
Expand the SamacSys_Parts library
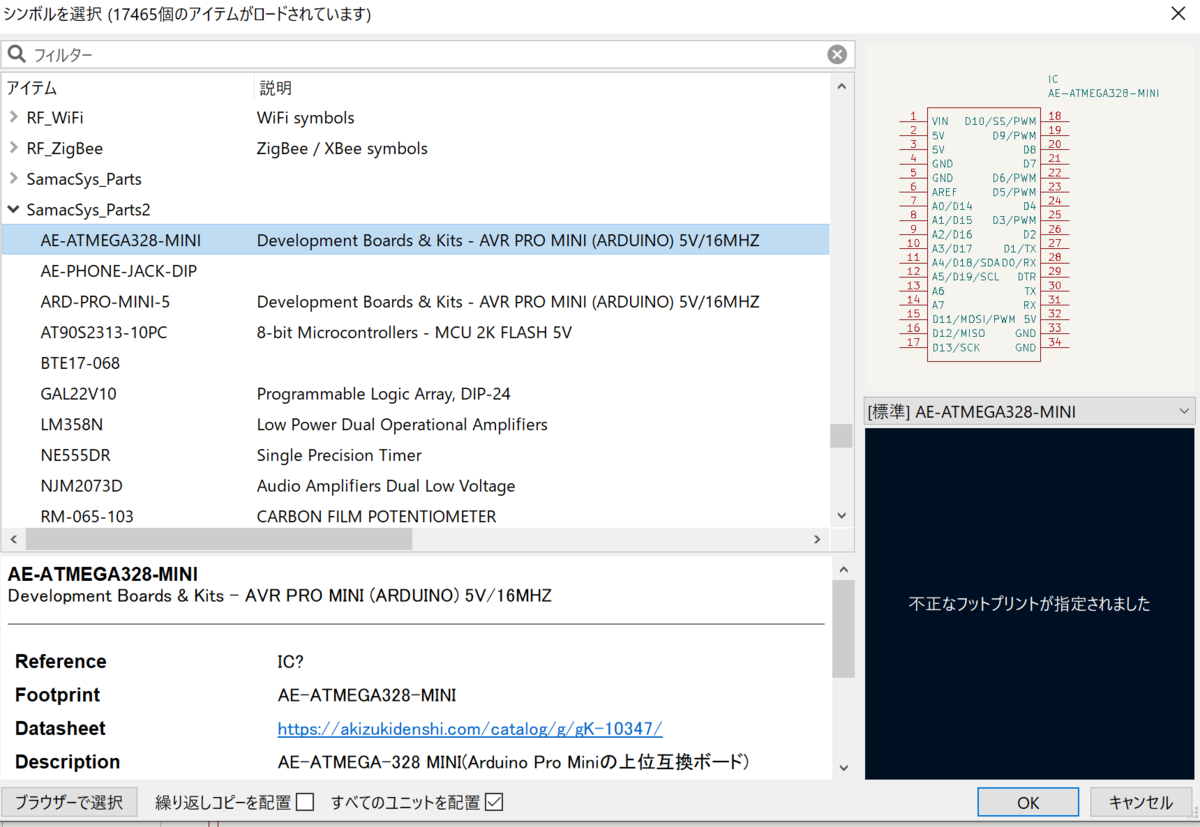13,180
